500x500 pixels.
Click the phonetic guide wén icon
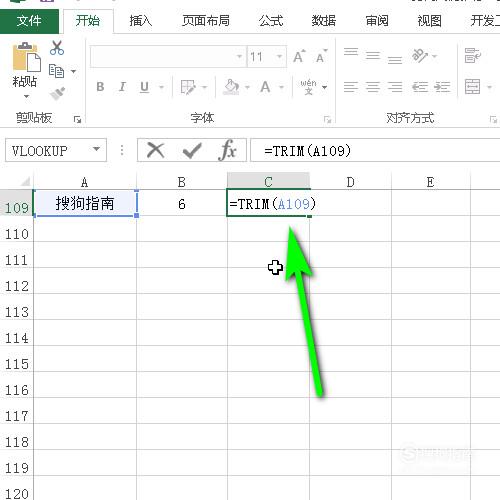click(x=308, y=87)
